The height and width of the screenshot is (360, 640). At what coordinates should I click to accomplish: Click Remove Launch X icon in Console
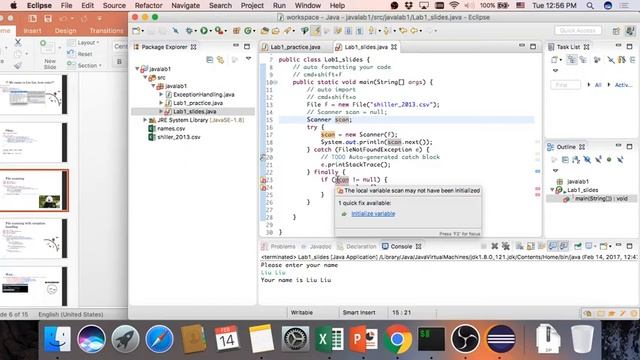pos(494,246)
